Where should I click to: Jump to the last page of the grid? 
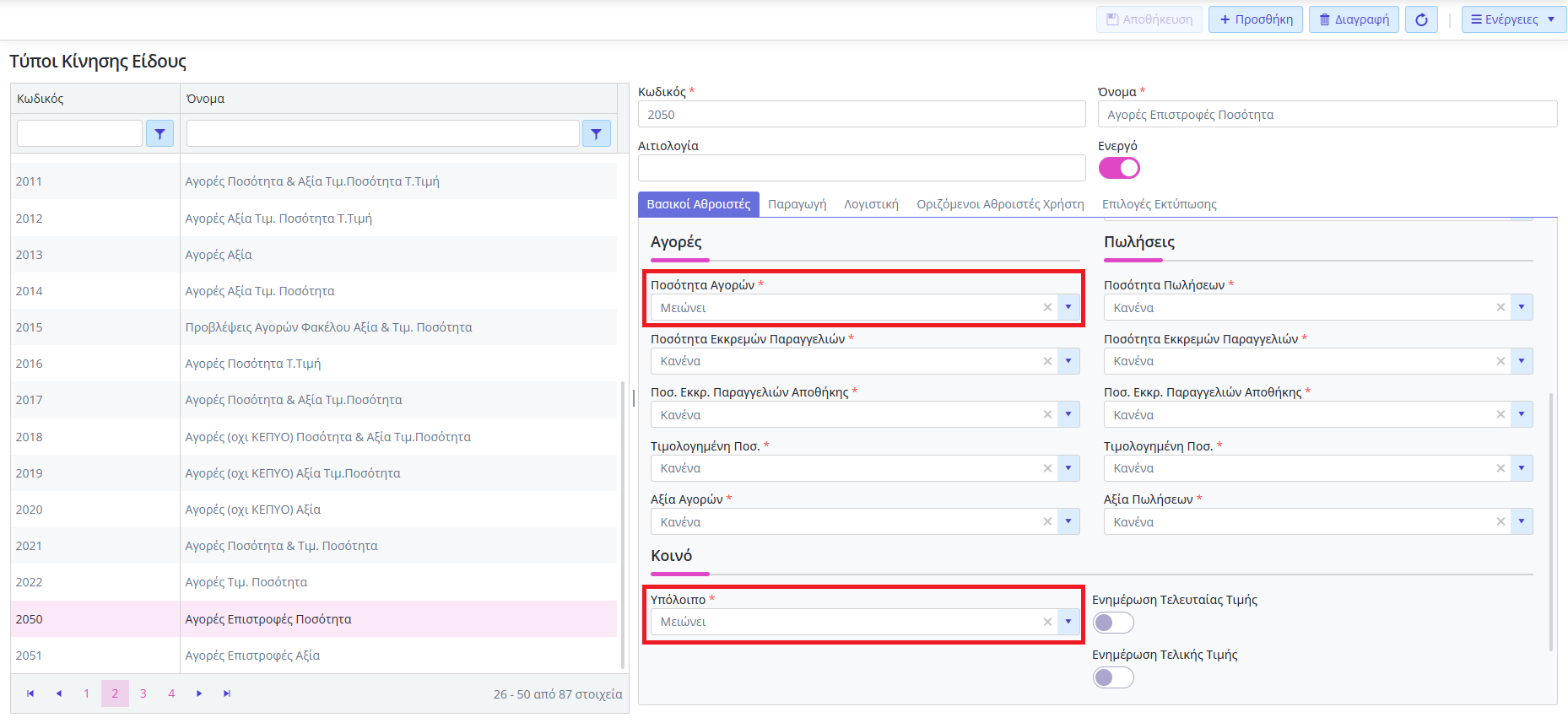point(227,693)
